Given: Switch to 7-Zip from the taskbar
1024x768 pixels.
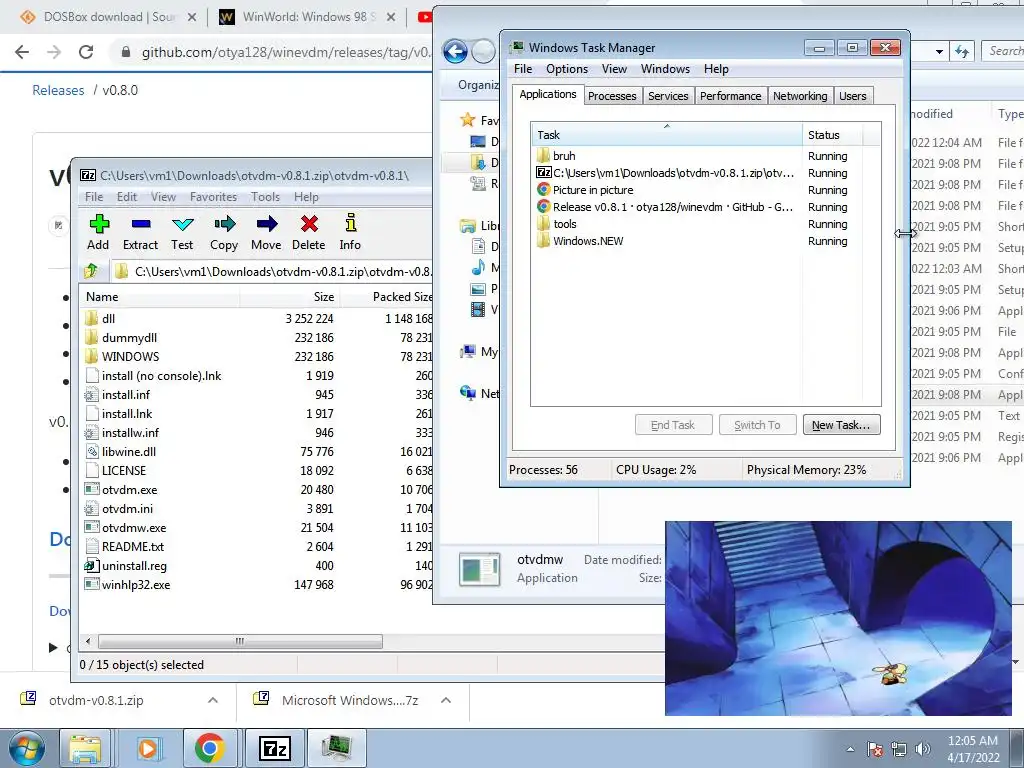Looking at the screenshot, I should 274,748.
